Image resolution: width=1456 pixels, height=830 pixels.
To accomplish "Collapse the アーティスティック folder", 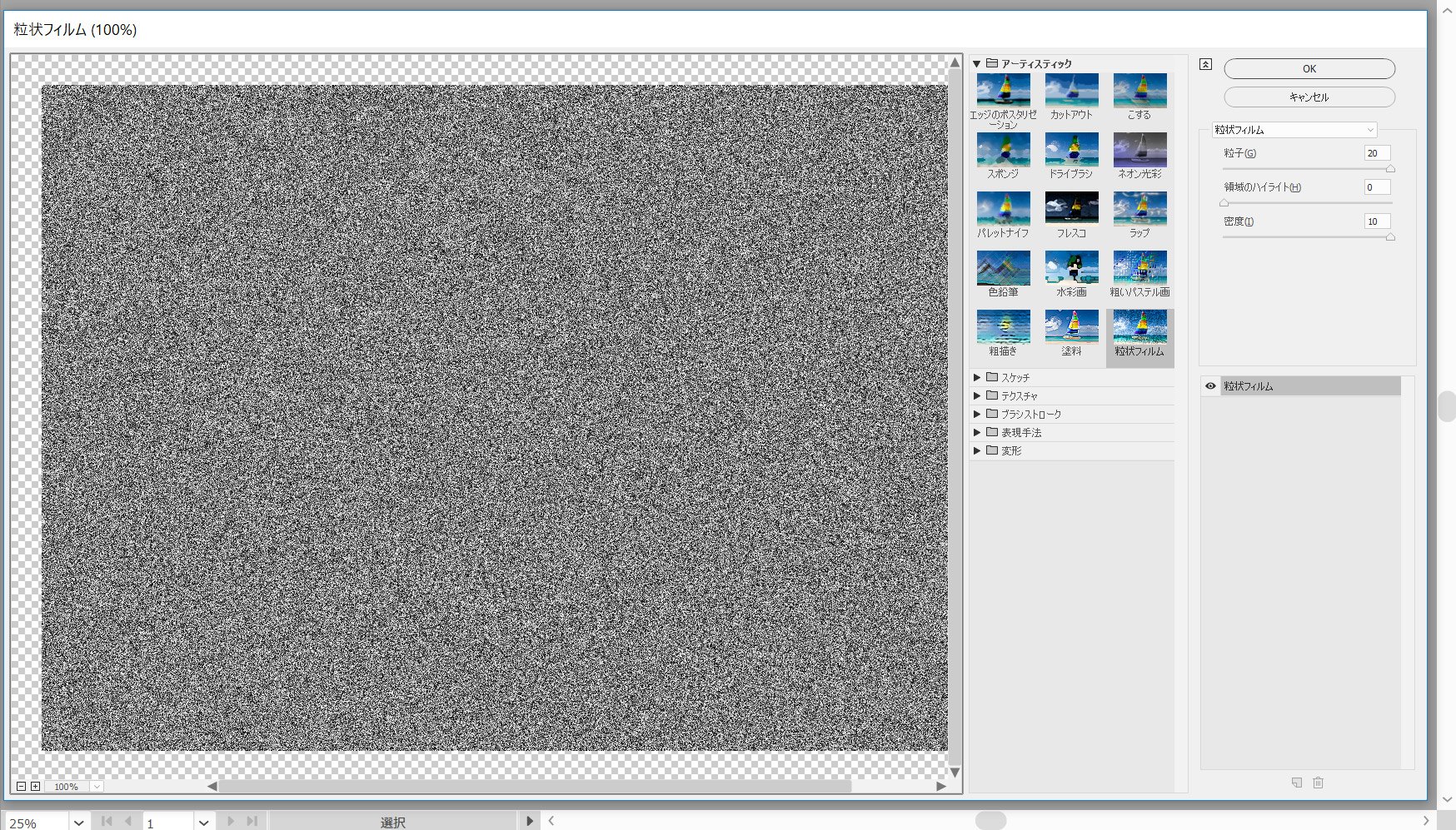I will coord(977,64).
